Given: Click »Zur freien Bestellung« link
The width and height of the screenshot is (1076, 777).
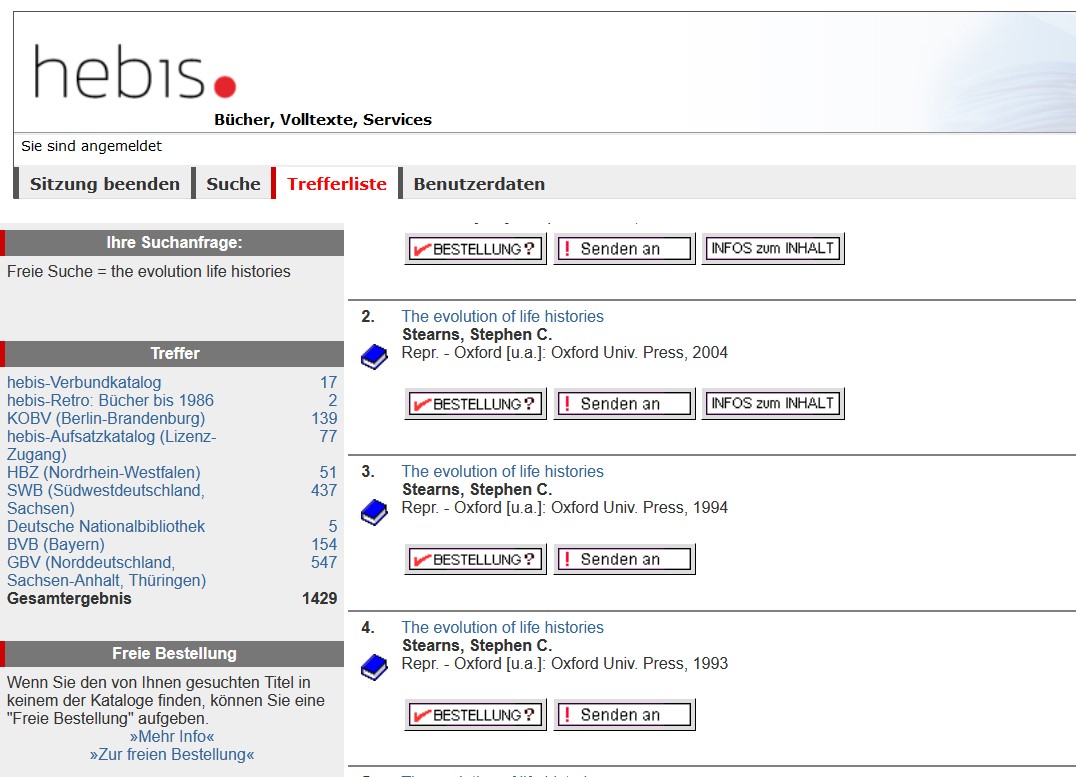Looking at the screenshot, I should [172, 754].
